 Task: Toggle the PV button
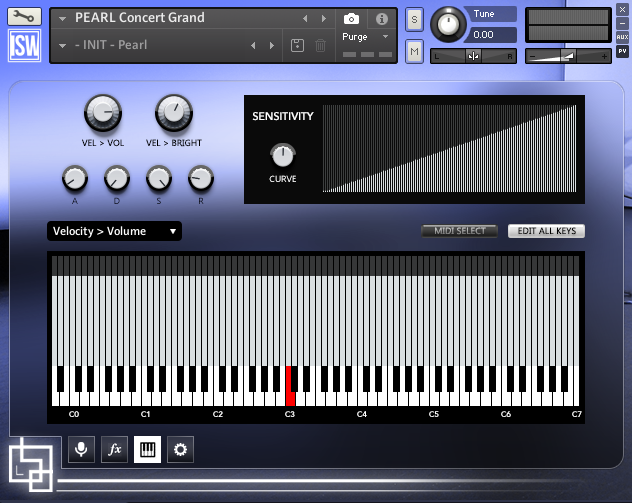click(x=622, y=51)
